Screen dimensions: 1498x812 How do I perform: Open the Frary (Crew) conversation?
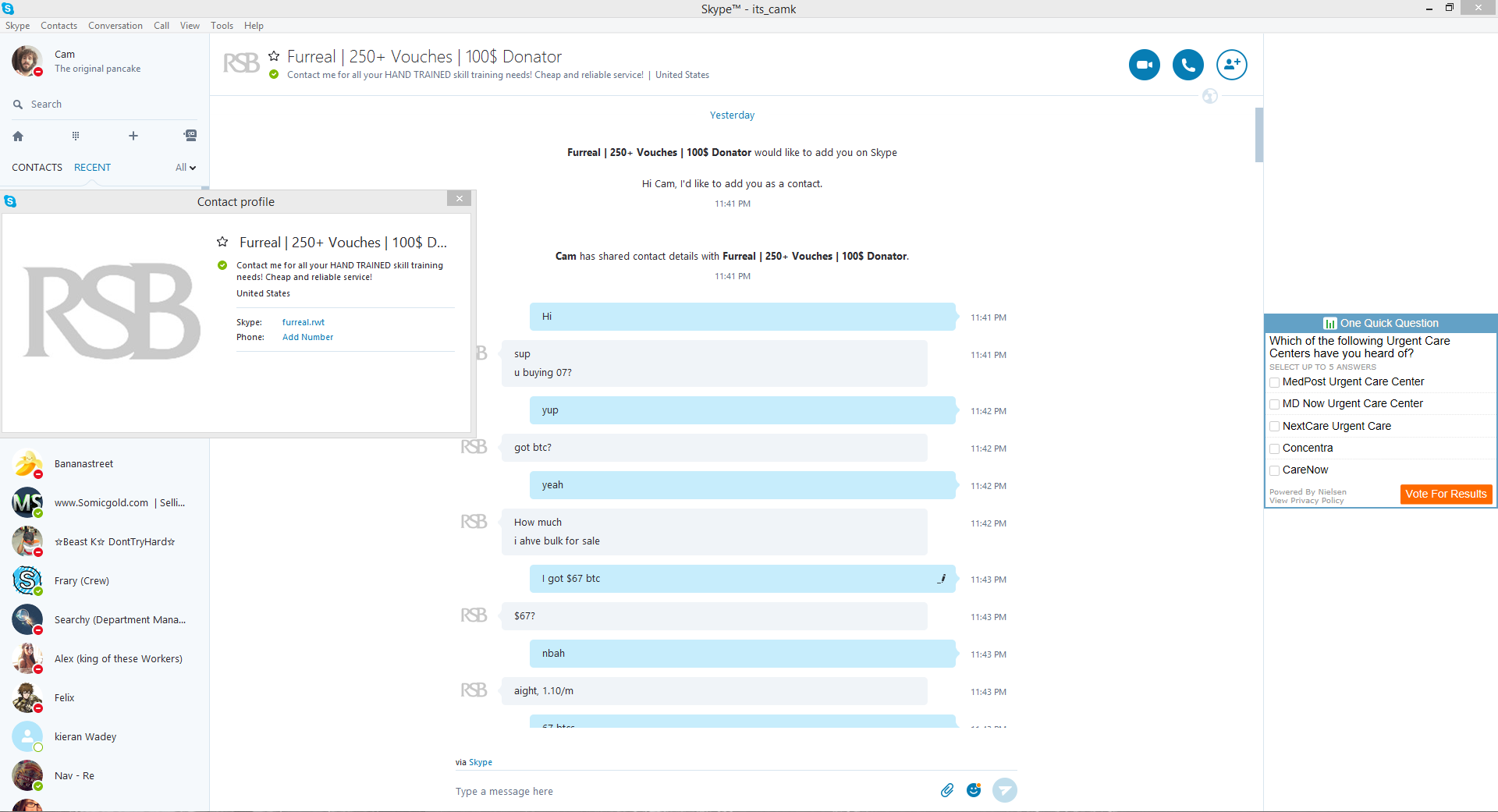pos(105,580)
